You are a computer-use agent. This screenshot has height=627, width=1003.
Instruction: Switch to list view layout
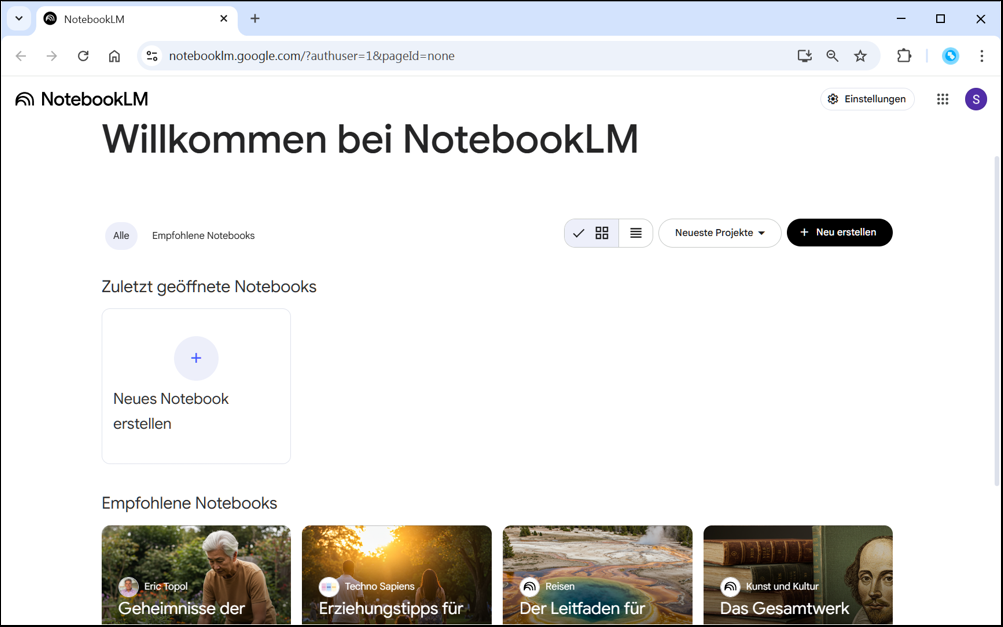[x=636, y=233]
